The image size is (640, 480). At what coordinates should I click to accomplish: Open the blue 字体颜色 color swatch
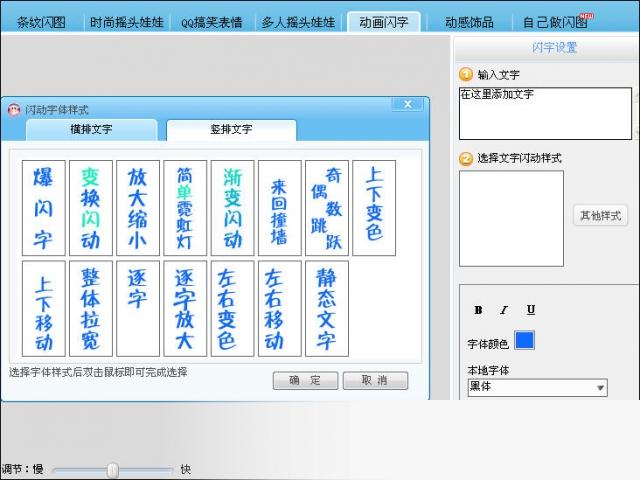[x=524, y=341]
